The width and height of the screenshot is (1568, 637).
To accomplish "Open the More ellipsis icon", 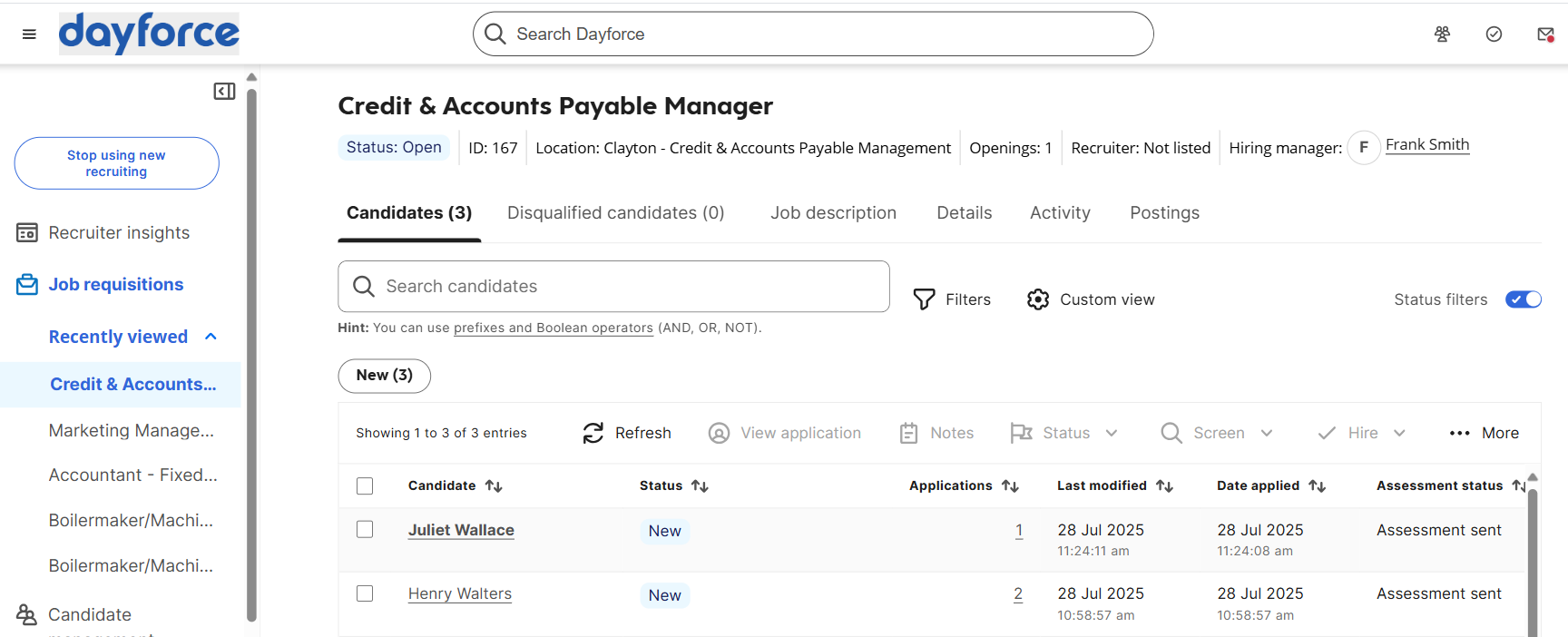I will point(1459,433).
